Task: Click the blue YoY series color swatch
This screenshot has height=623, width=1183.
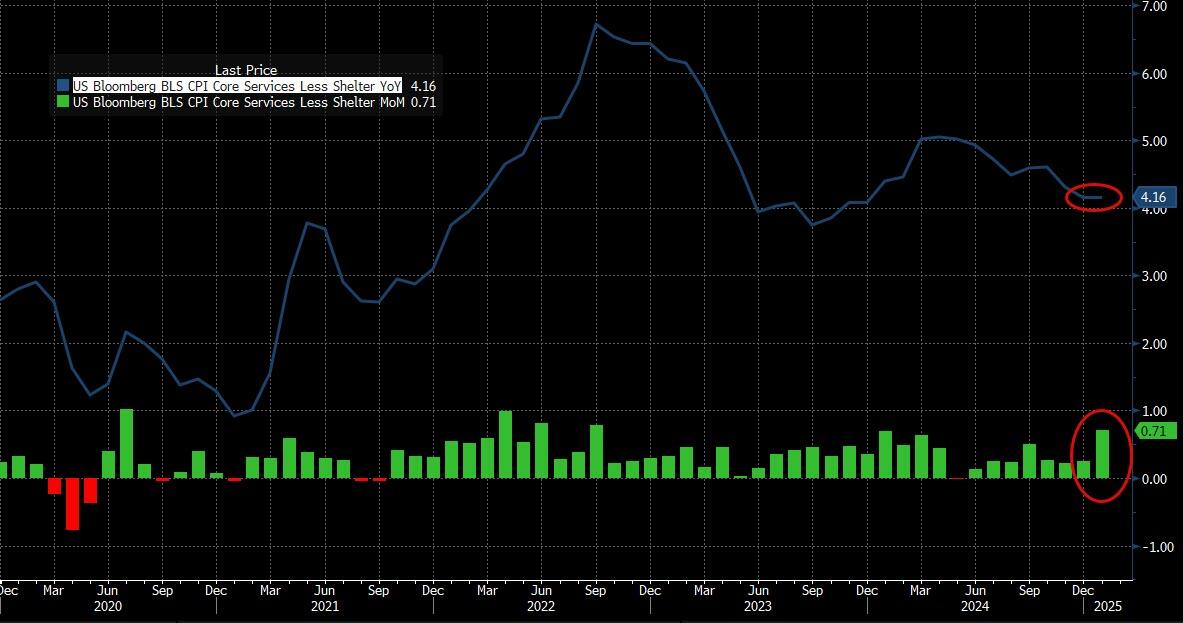Action: click(64, 86)
